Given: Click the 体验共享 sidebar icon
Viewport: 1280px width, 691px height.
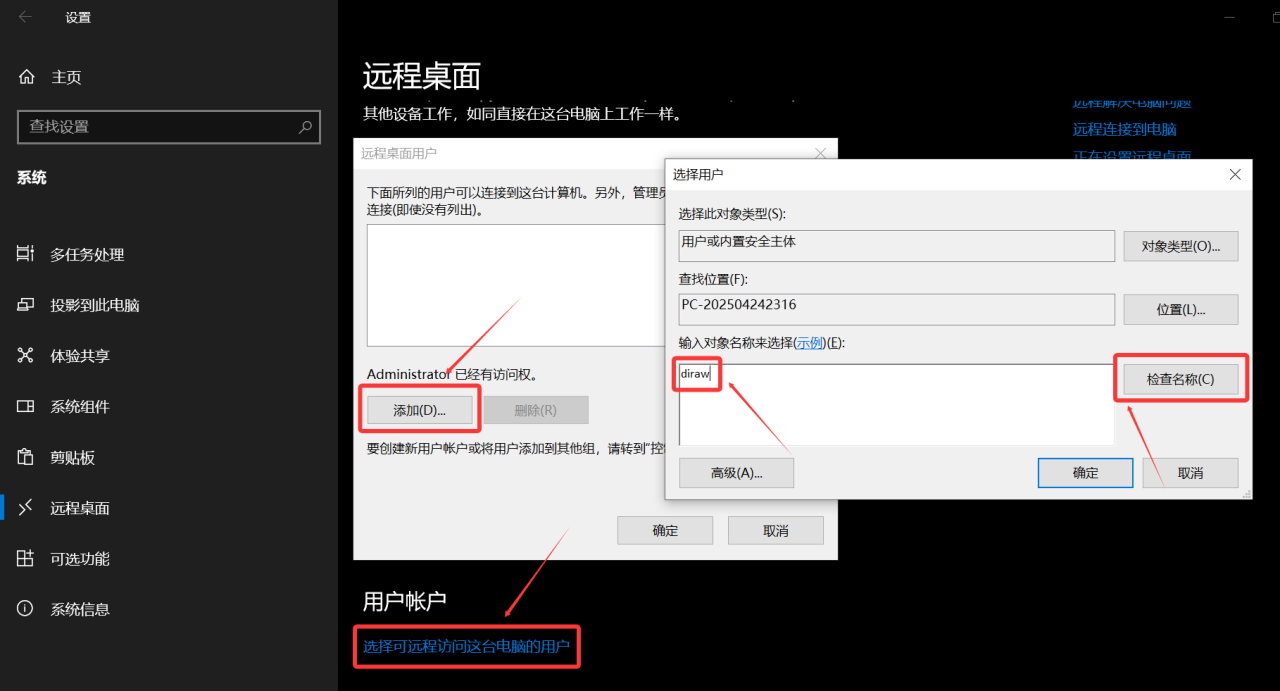Looking at the screenshot, I should point(26,356).
